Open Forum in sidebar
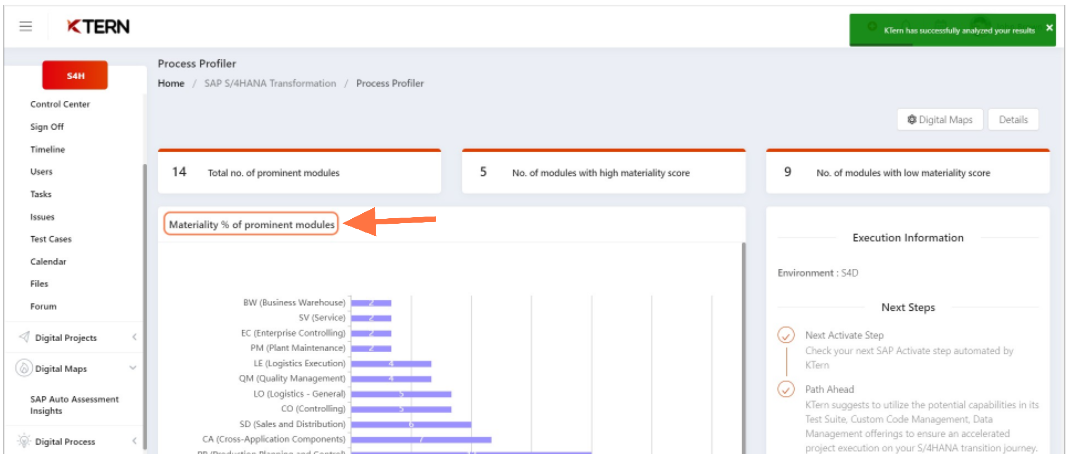The height and width of the screenshot is (454, 1068). [43, 306]
